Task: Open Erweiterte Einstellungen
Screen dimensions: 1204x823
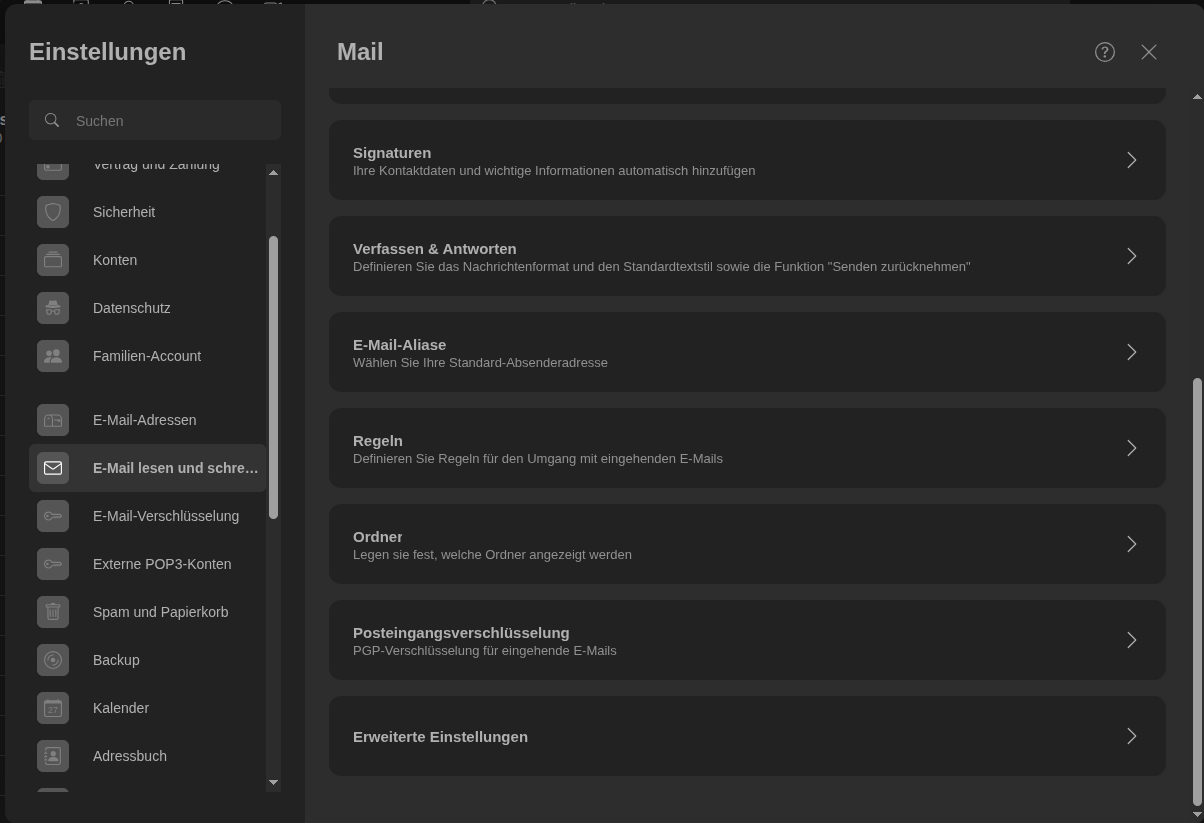Action: pyautogui.click(x=746, y=736)
